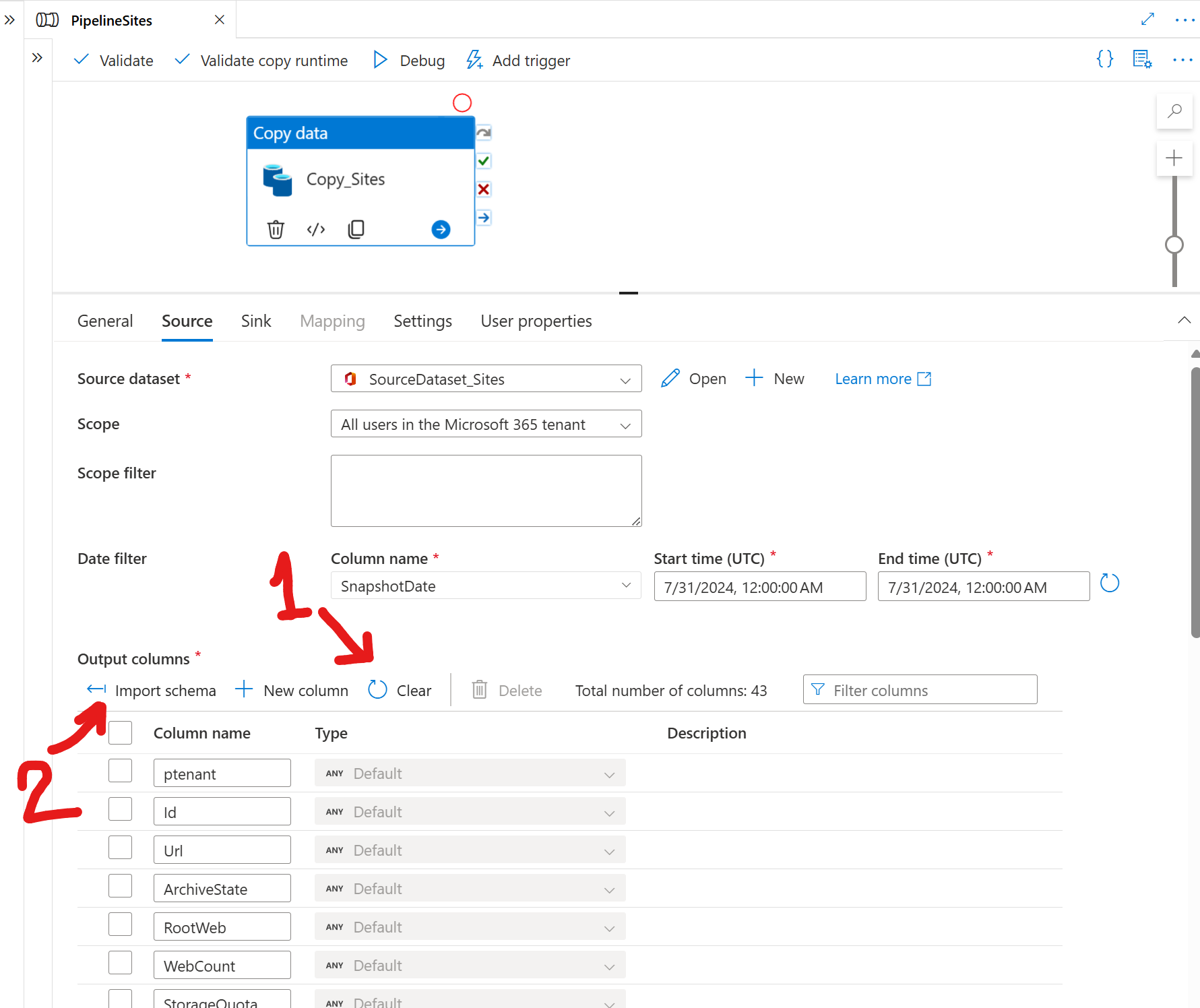Open the Source dataset dropdown
Image resolution: width=1200 pixels, height=1008 pixels.
[x=486, y=379]
